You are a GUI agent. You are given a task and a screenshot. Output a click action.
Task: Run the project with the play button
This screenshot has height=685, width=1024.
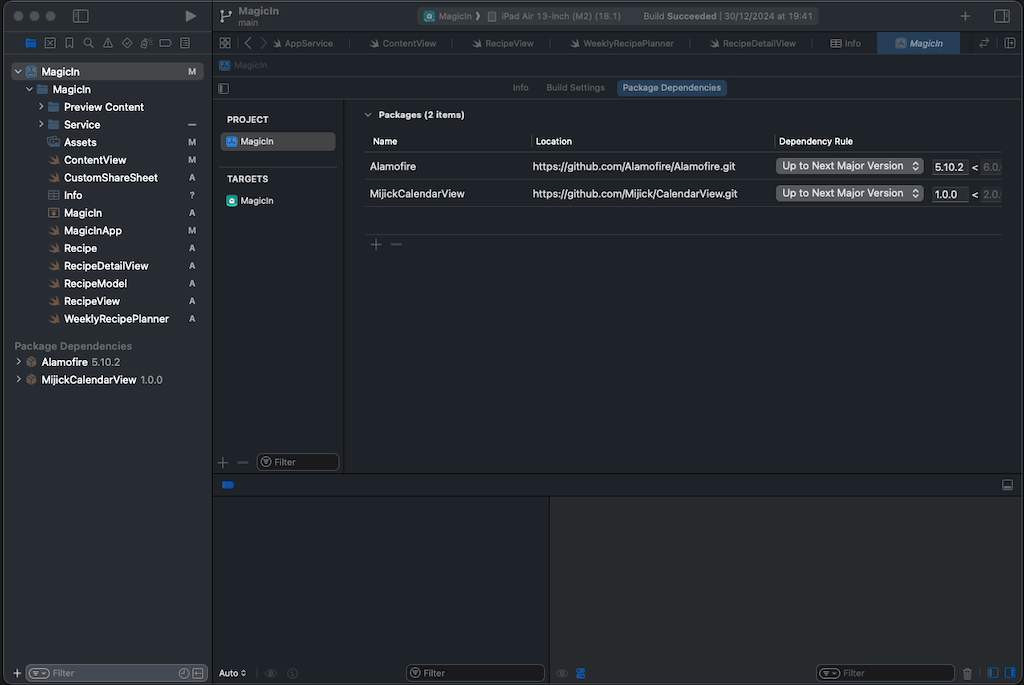191,16
